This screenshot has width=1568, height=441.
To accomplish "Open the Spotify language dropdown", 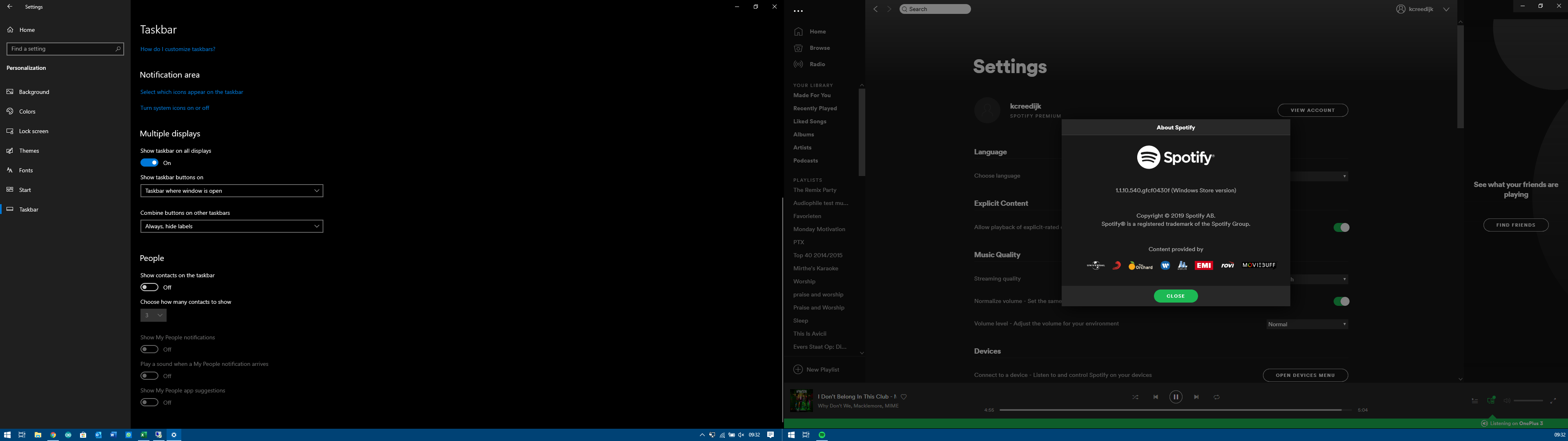I will click(x=1319, y=177).
